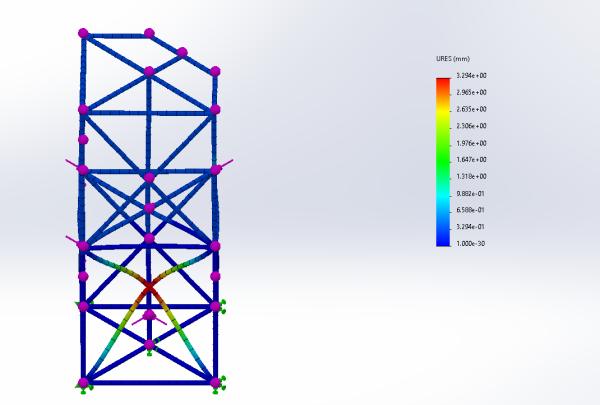Click the yellow band of the color bar
The width and height of the screenshot is (600, 405).
pos(443,118)
